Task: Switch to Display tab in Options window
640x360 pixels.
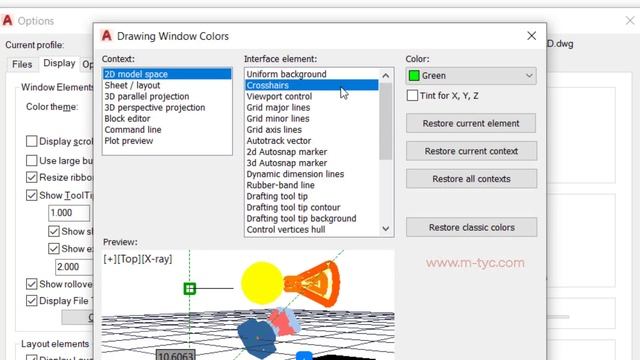Action: [x=59, y=63]
